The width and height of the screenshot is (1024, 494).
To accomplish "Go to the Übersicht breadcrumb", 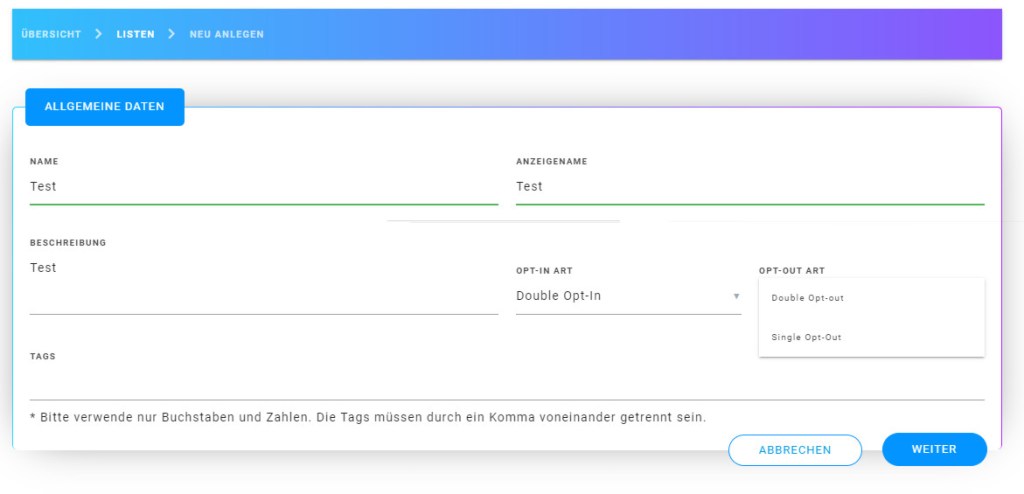I will click(50, 34).
